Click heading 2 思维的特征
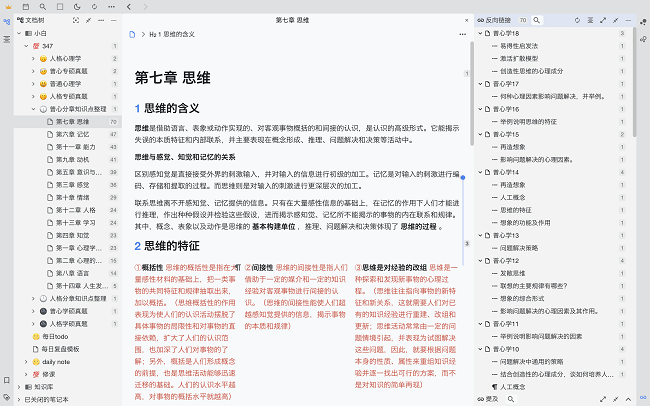 [167, 246]
